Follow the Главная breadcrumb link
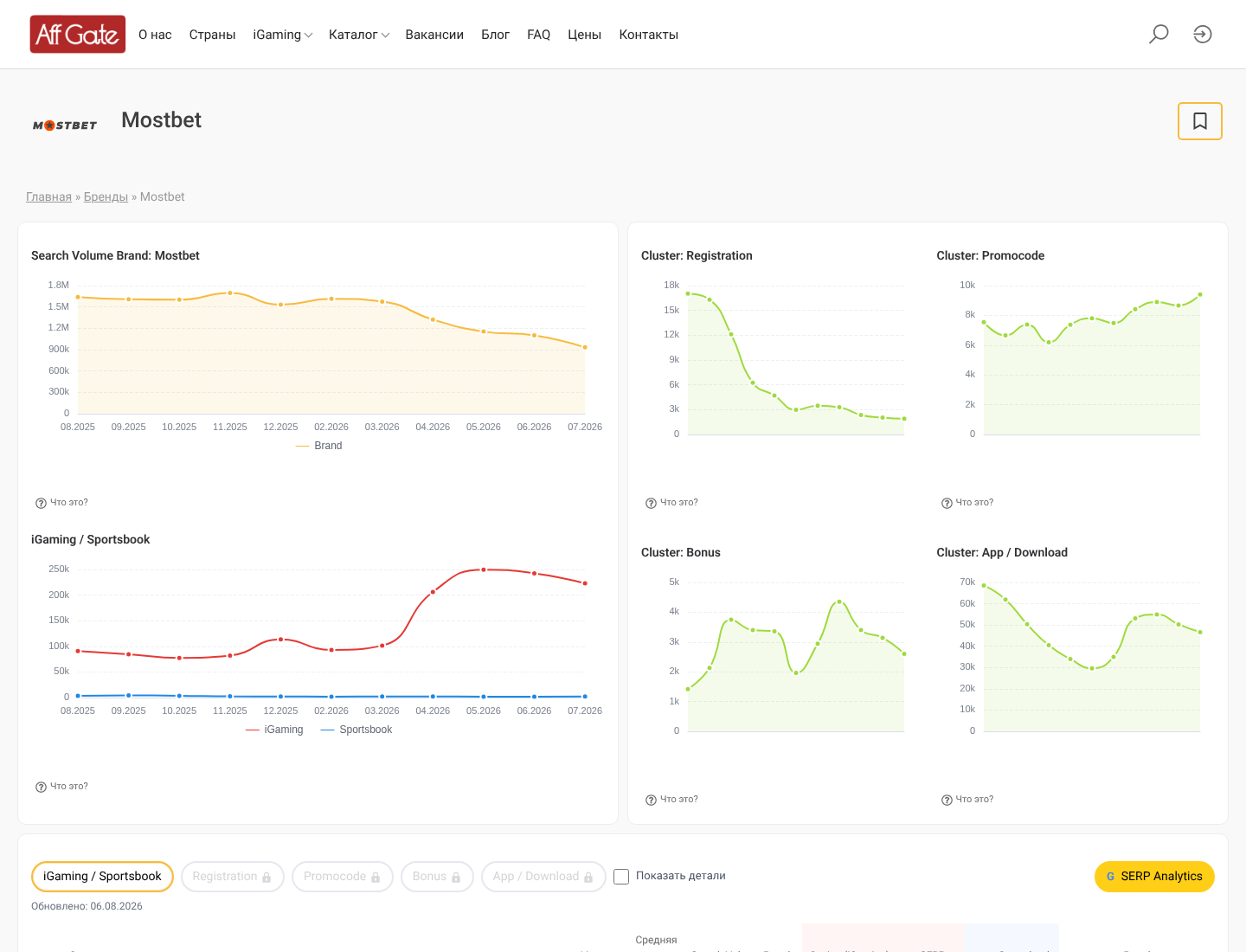 coord(48,196)
